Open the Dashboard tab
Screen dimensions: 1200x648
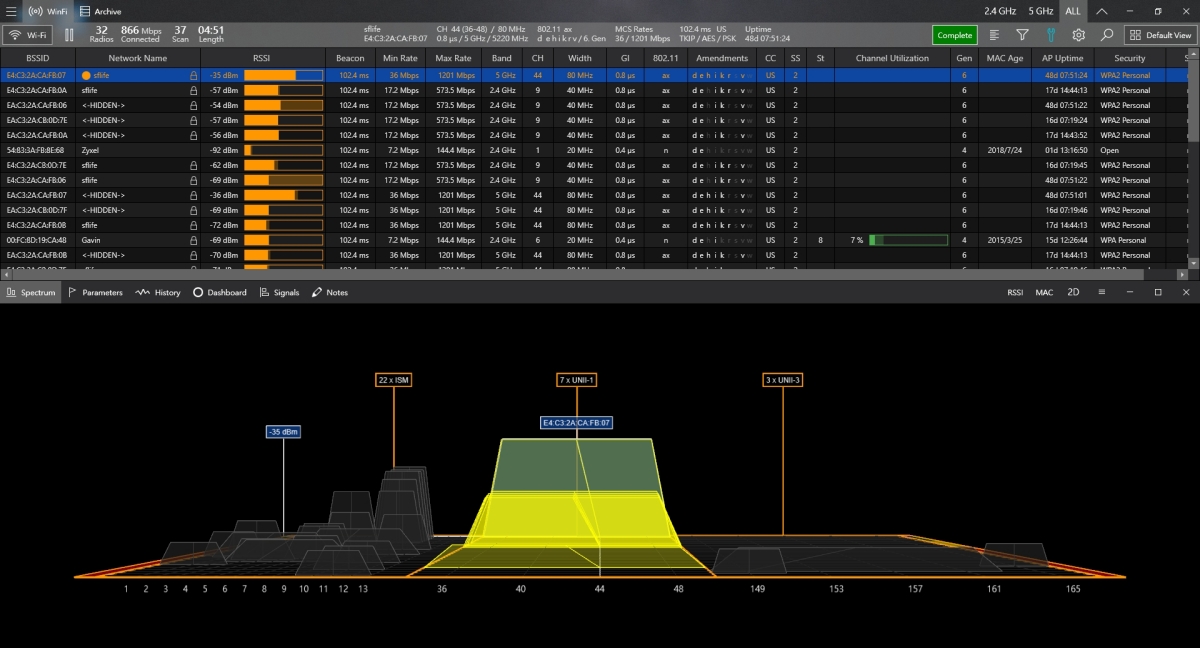[219, 292]
